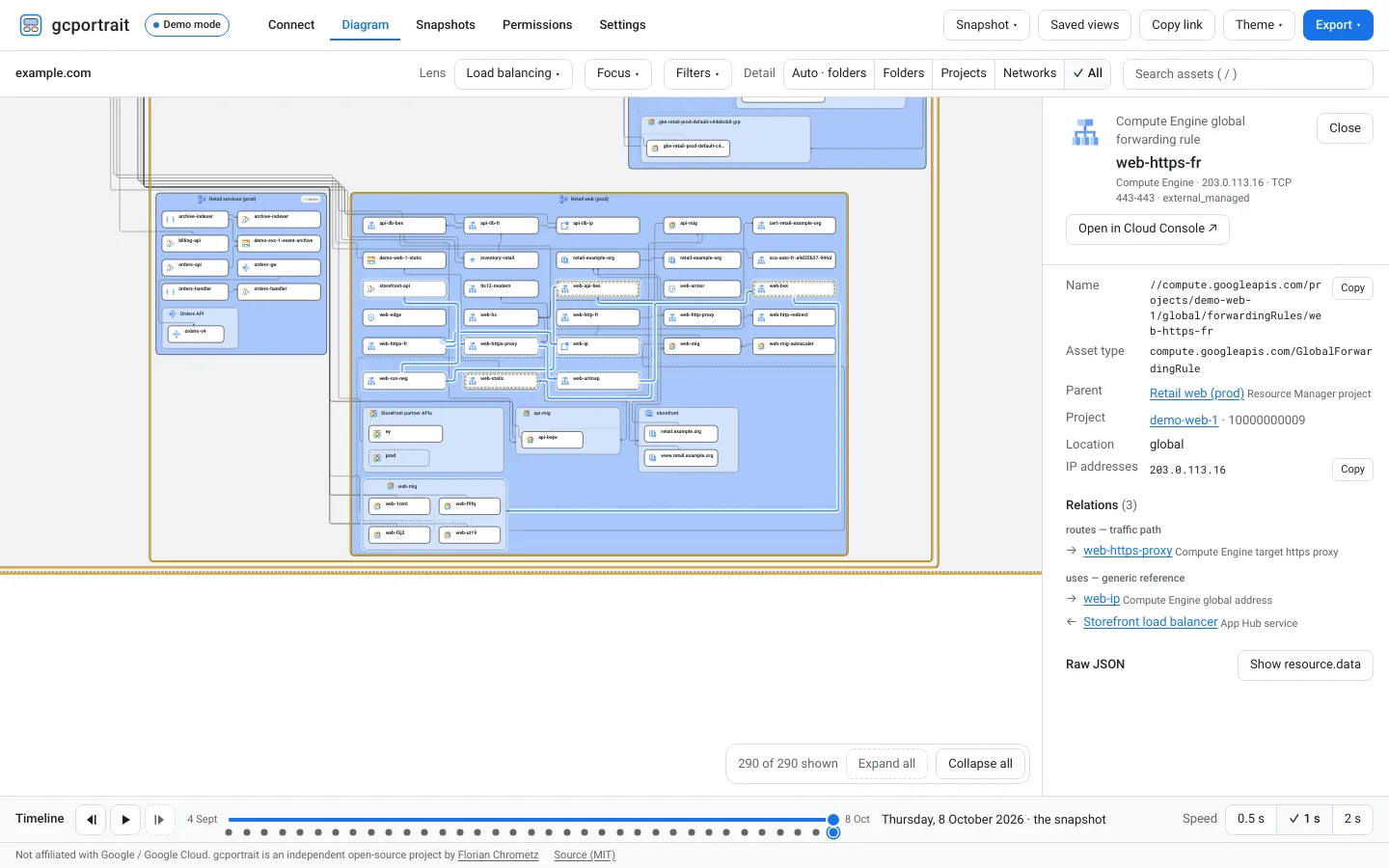Viewport: 1389px width, 868px height.
Task: Set playback speed to 1 s
Action: tap(1304, 819)
